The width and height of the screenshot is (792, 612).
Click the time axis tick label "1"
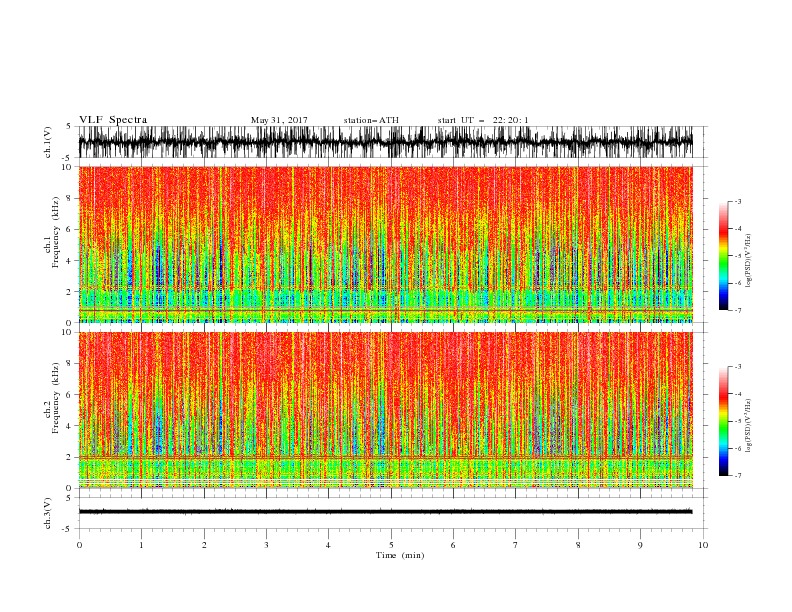point(141,545)
